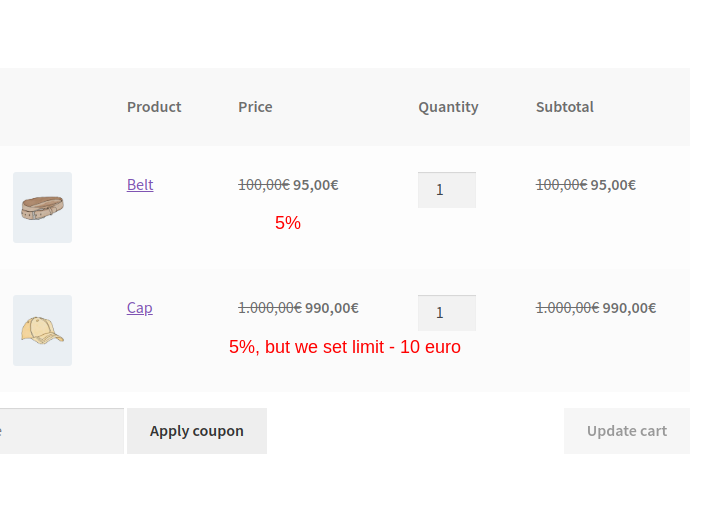The image size is (717, 517).
Task: Click the Cap product thumbnail image
Action: (42, 330)
